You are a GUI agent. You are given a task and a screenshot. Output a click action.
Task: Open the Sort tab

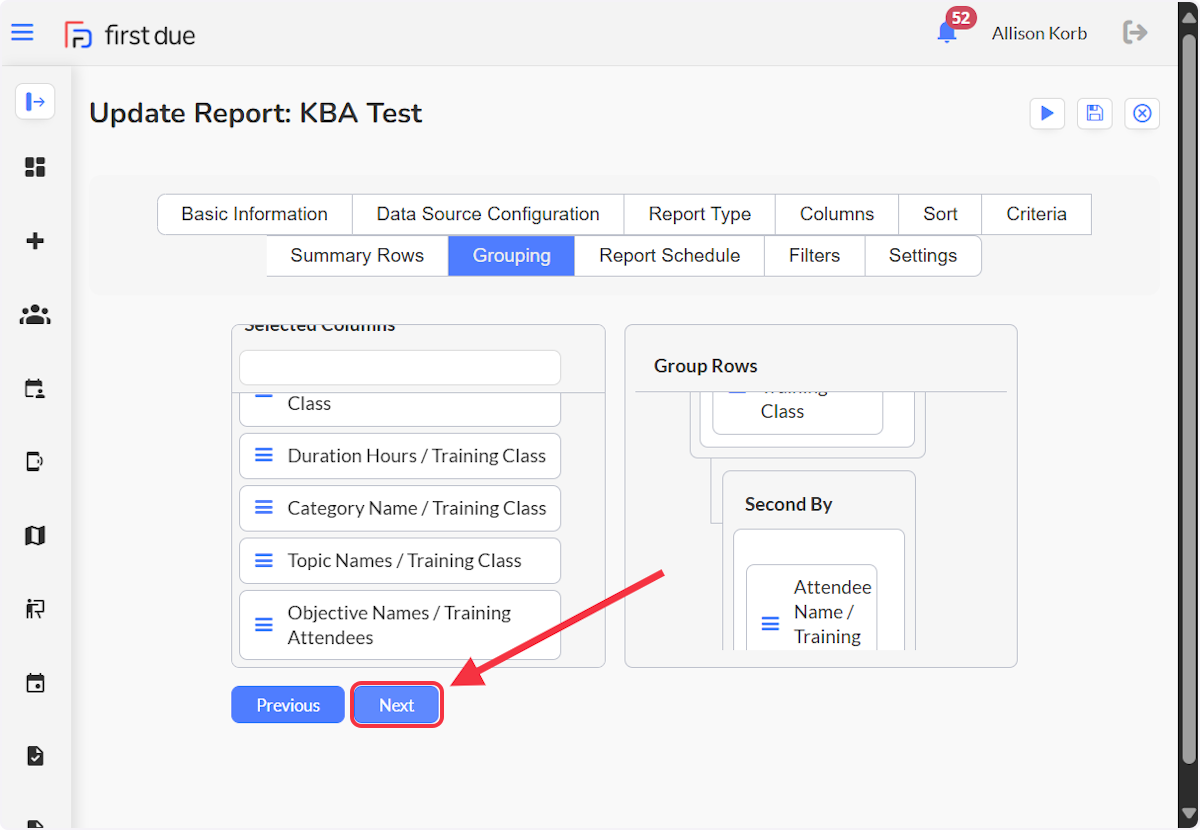pyautogui.click(x=940, y=214)
